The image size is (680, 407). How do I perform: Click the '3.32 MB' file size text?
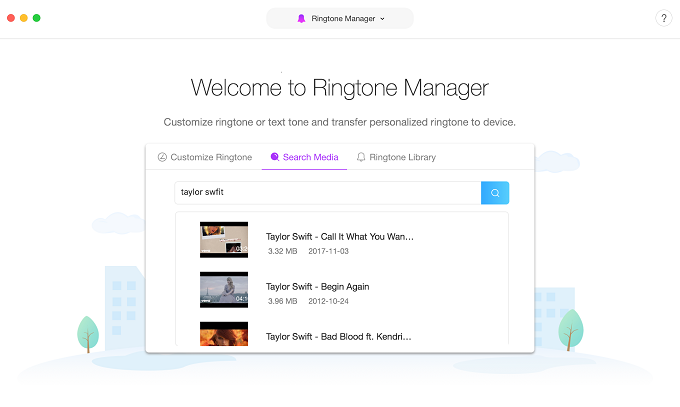click(x=282, y=251)
